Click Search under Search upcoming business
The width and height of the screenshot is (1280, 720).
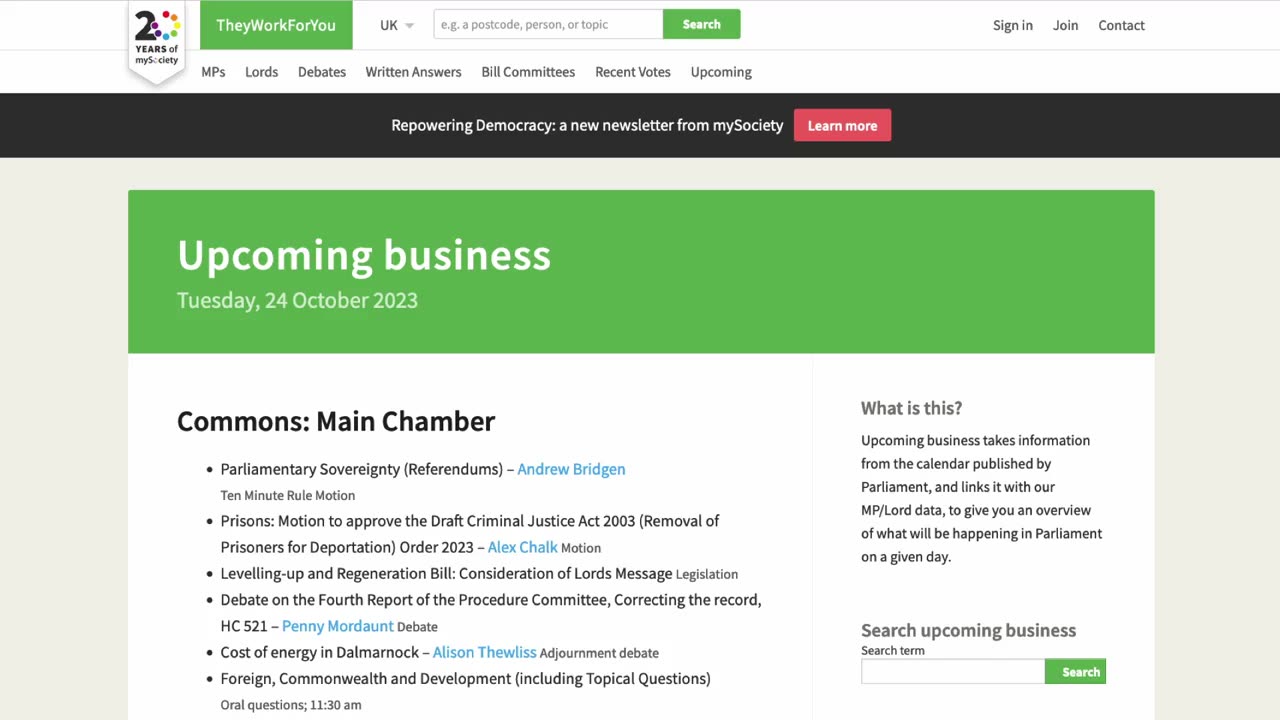(1076, 672)
